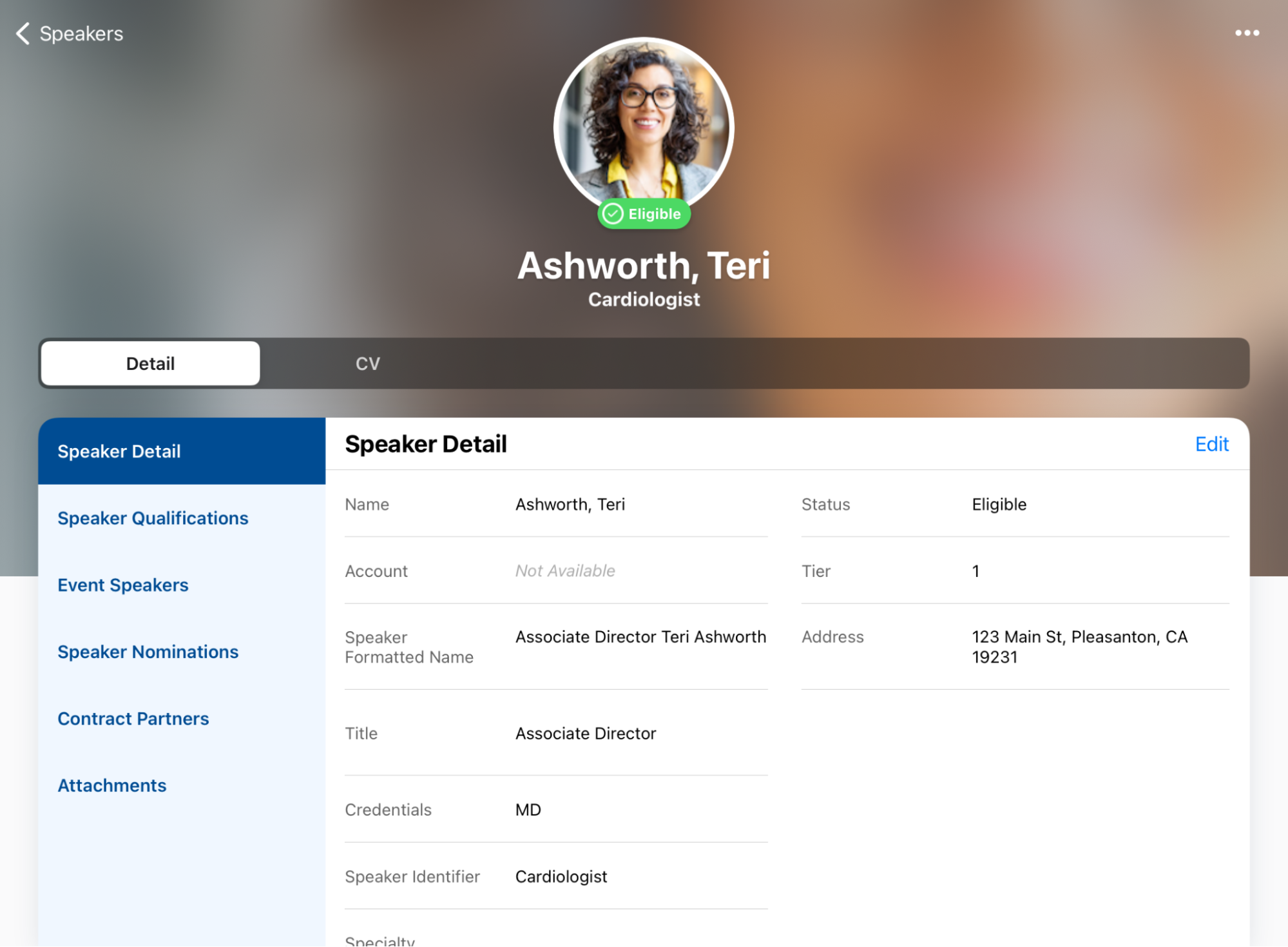
Task: Tap the address 123 Main St value
Action: [1079, 647]
